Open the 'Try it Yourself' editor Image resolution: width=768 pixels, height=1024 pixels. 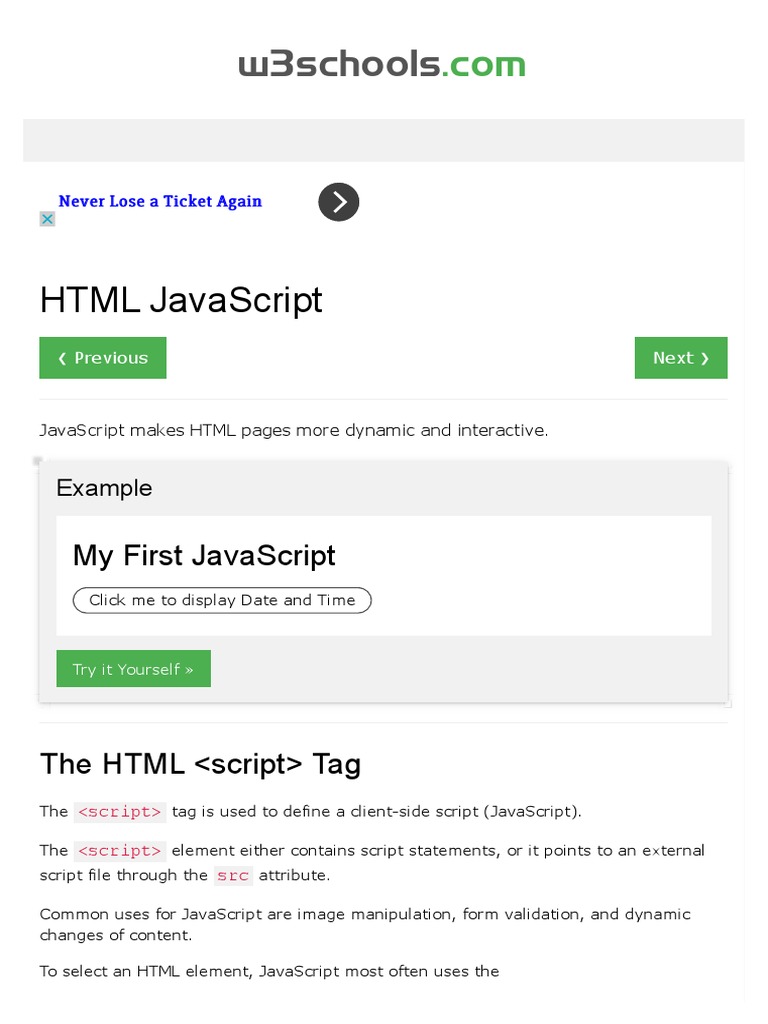click(x=133, y=669)
